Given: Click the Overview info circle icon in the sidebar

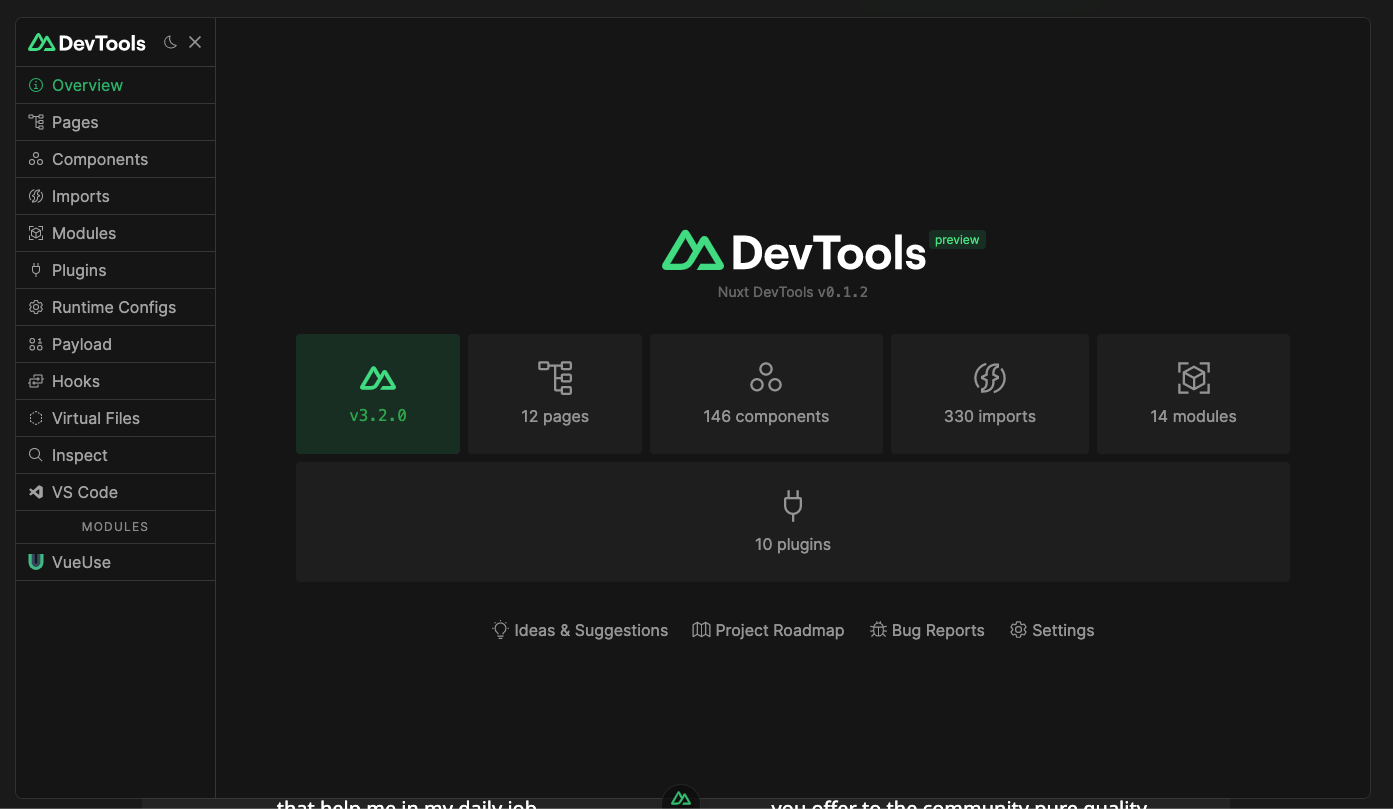Looking at the screenshot, I should pyautogui.click(x=36, y=85).
